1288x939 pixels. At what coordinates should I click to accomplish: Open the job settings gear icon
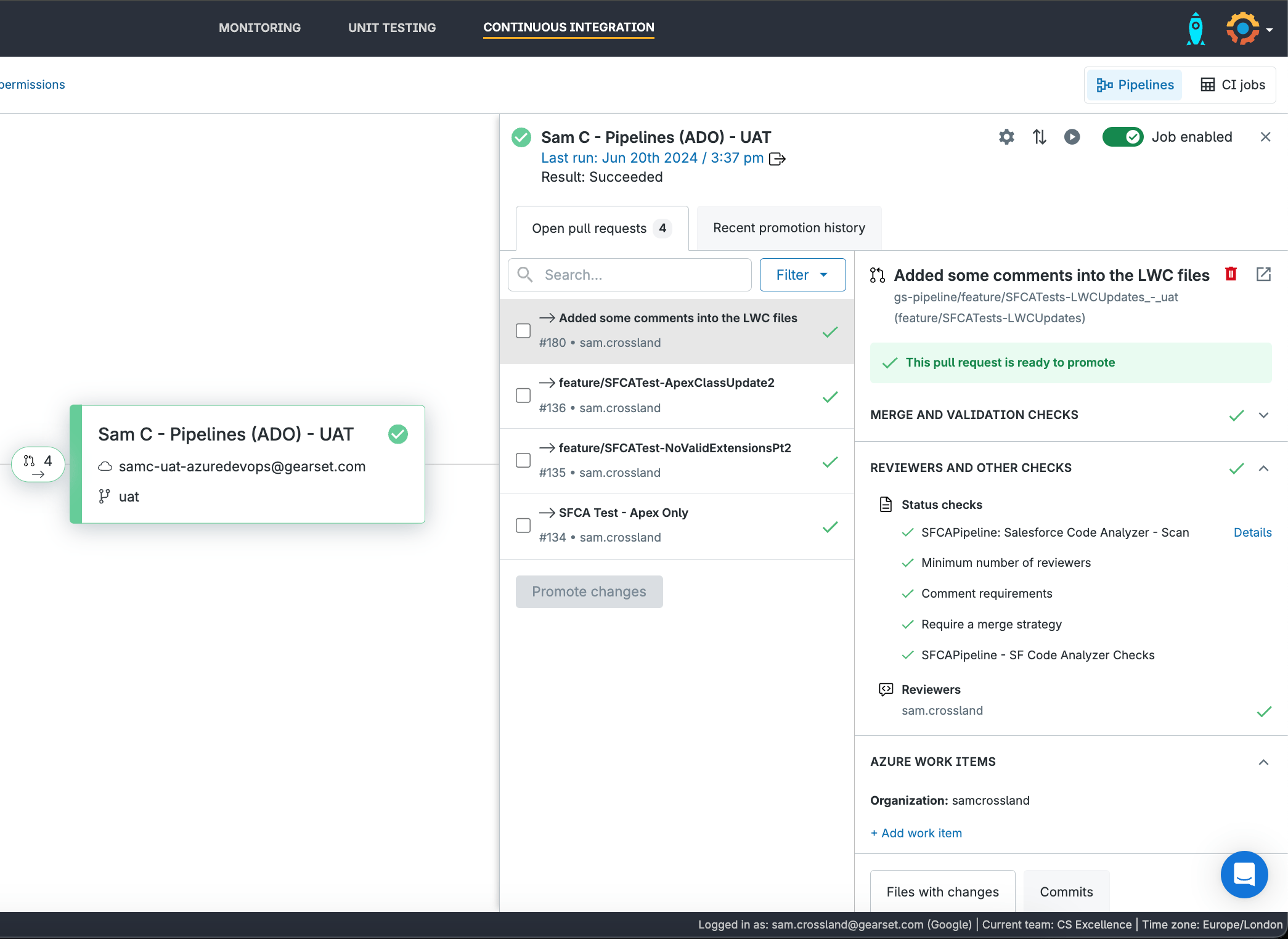coord(1006,137)
